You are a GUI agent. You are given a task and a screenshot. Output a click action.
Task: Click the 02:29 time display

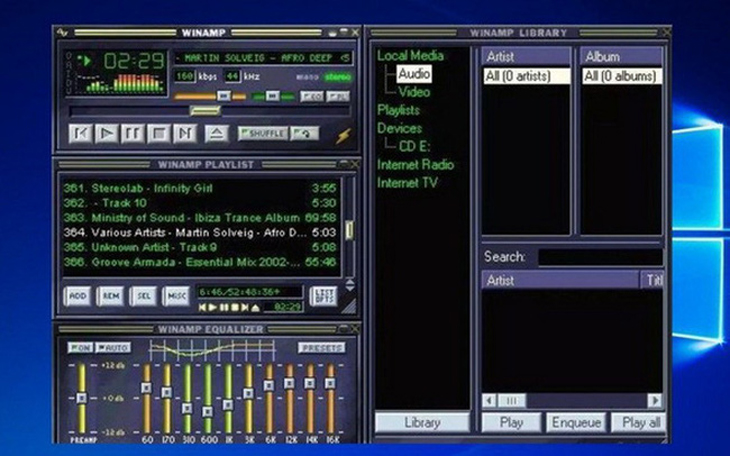(x=134, y=61)
